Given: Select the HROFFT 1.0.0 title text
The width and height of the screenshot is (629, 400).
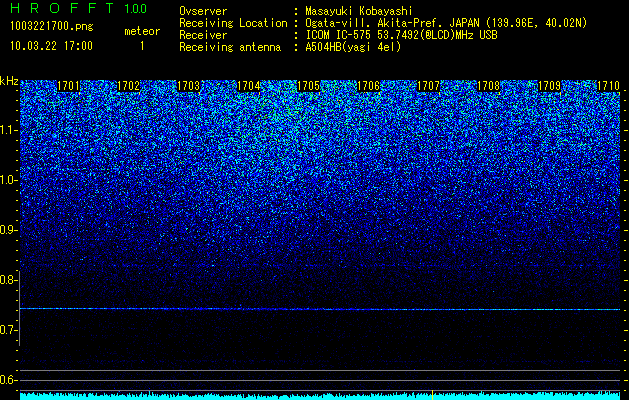Looking at the screenshot, I should click(79, 8).
